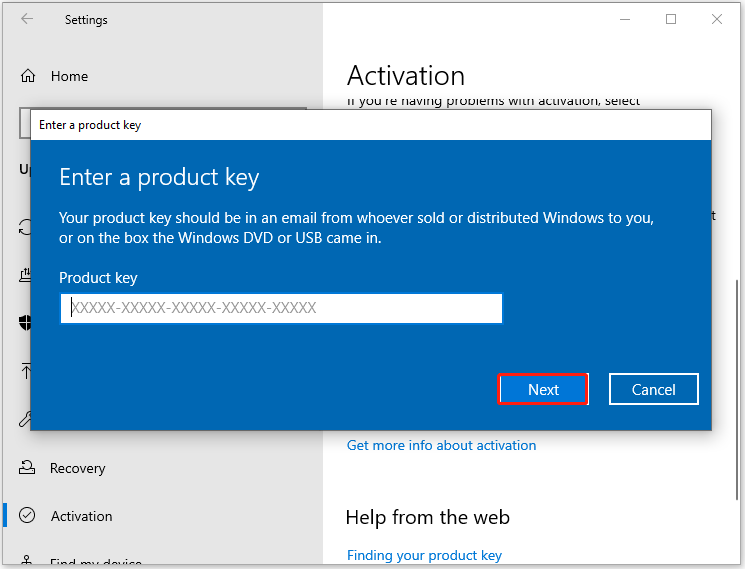Image resolution: width=745 pixels, height=569 pixels.
Task: Click the 'Product key' field label
Action: click(98, 277)
